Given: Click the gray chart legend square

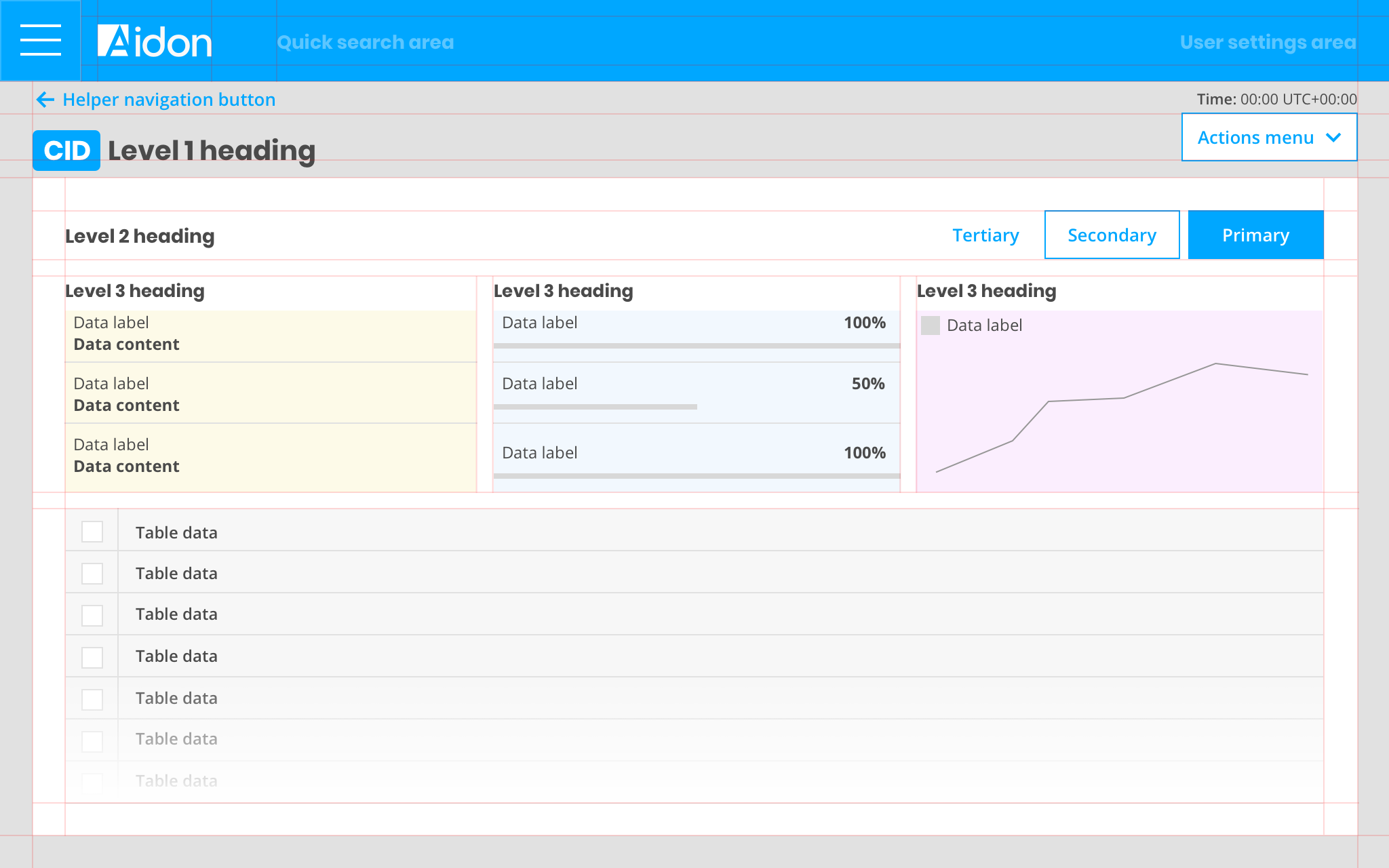Looking at the screenshot, I should 931,325.
